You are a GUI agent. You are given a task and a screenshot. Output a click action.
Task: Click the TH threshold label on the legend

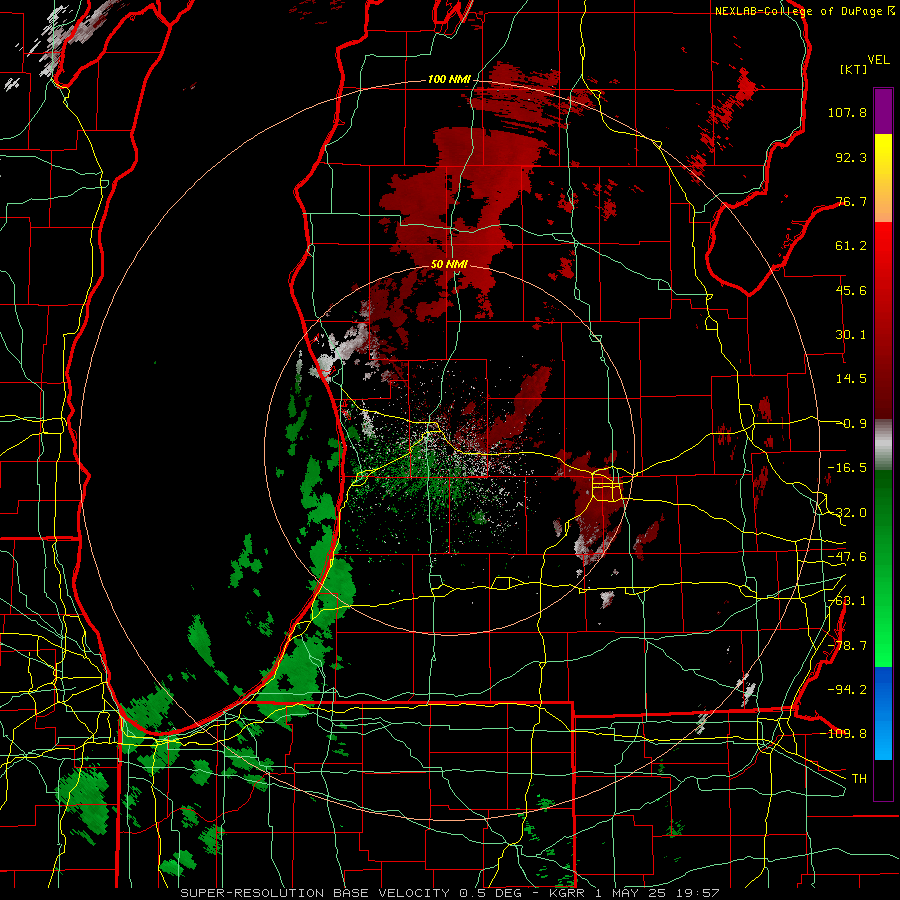click(x=859, y=778)
